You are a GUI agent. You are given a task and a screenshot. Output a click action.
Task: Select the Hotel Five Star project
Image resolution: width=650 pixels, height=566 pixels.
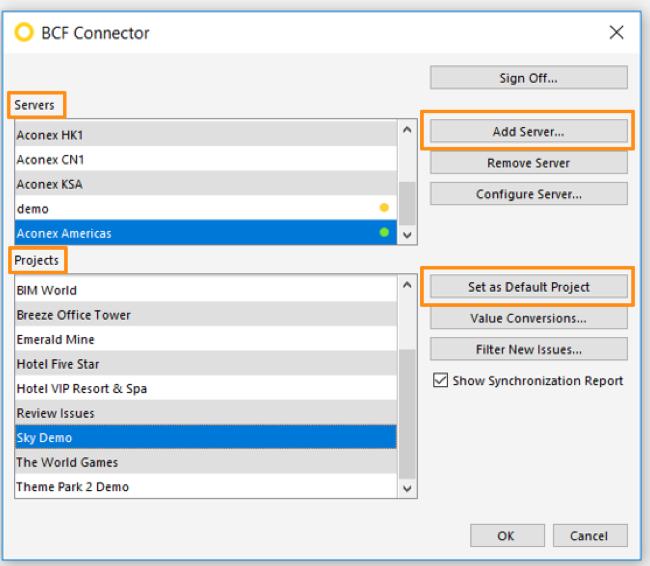pyautogui.click(x=206, y=364)
